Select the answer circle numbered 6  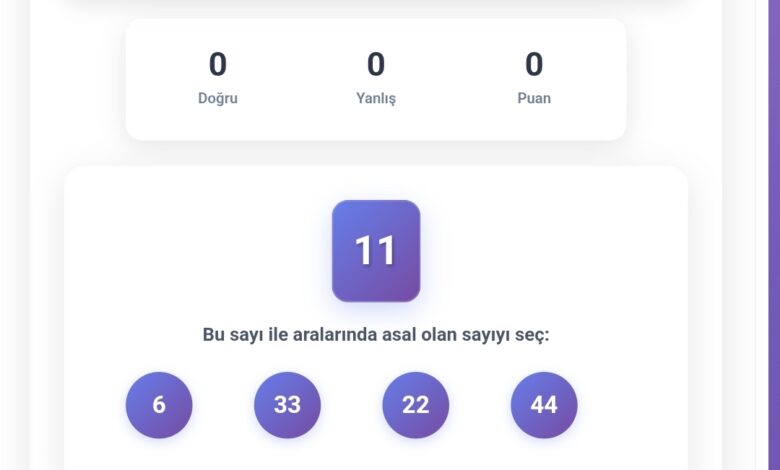coord(159,405)
